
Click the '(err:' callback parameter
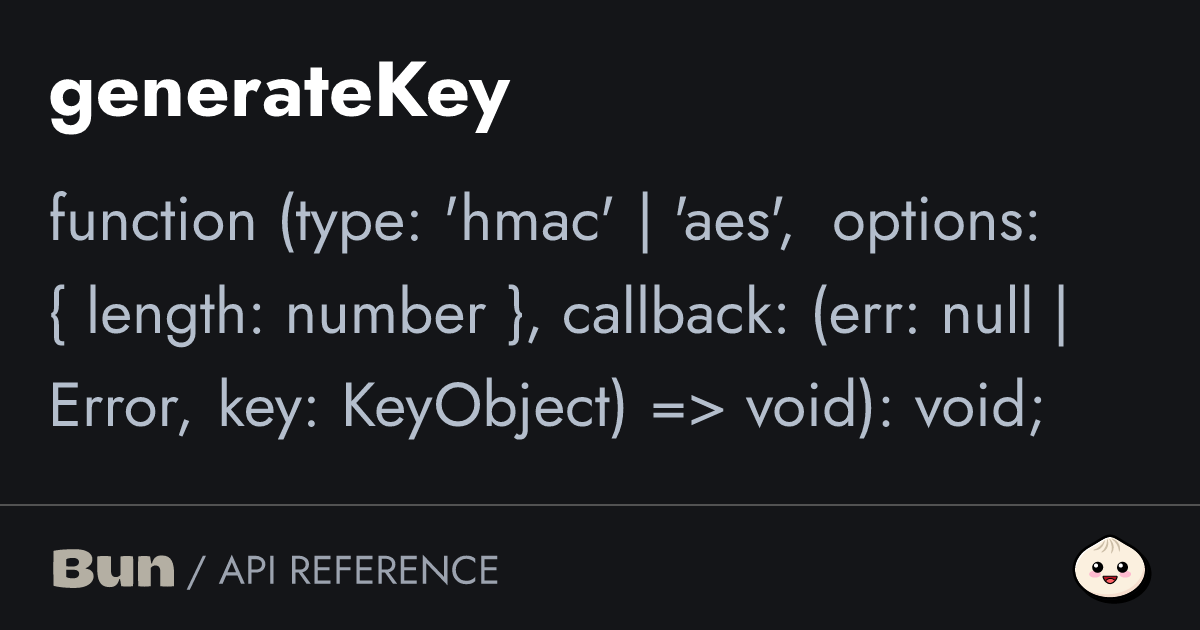(x=867, y=314)
